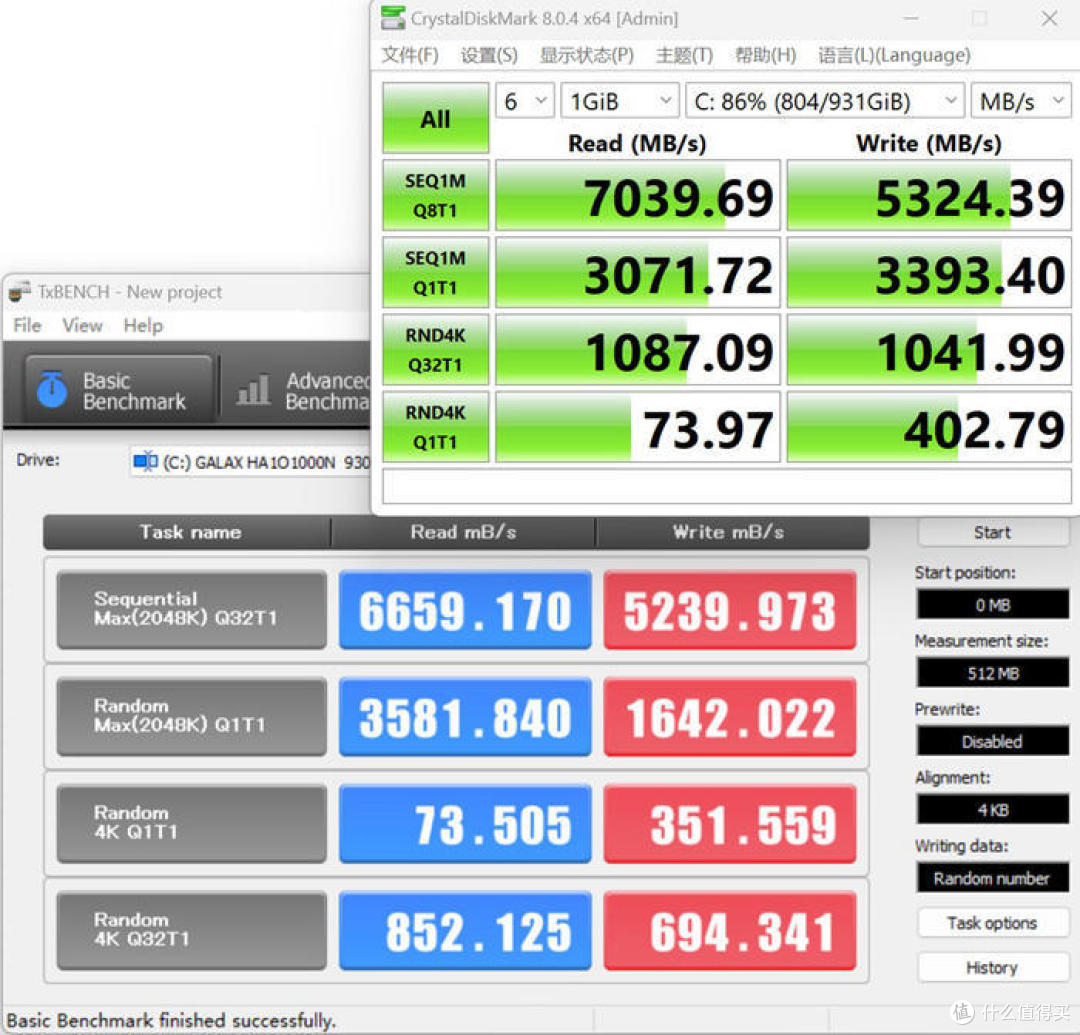Start the RND4K Q1T1 test

pyautogui.click(x=435, y=427)
